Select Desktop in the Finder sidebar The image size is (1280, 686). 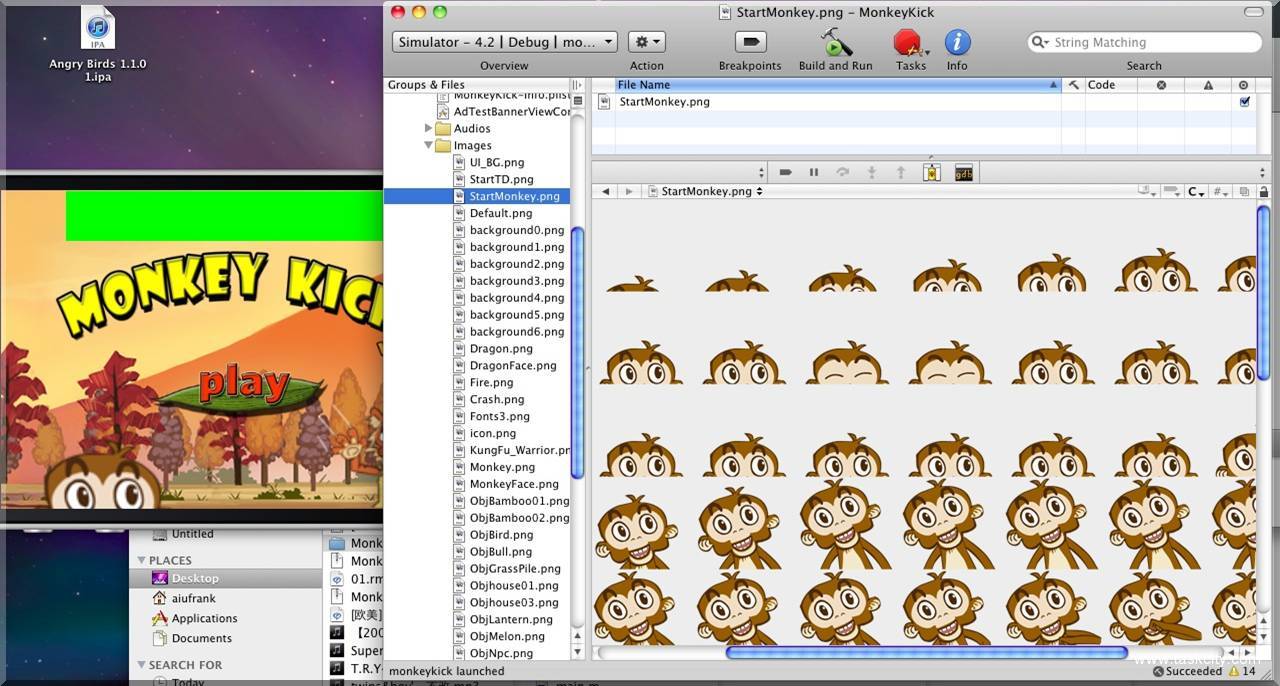click(225, 578)
